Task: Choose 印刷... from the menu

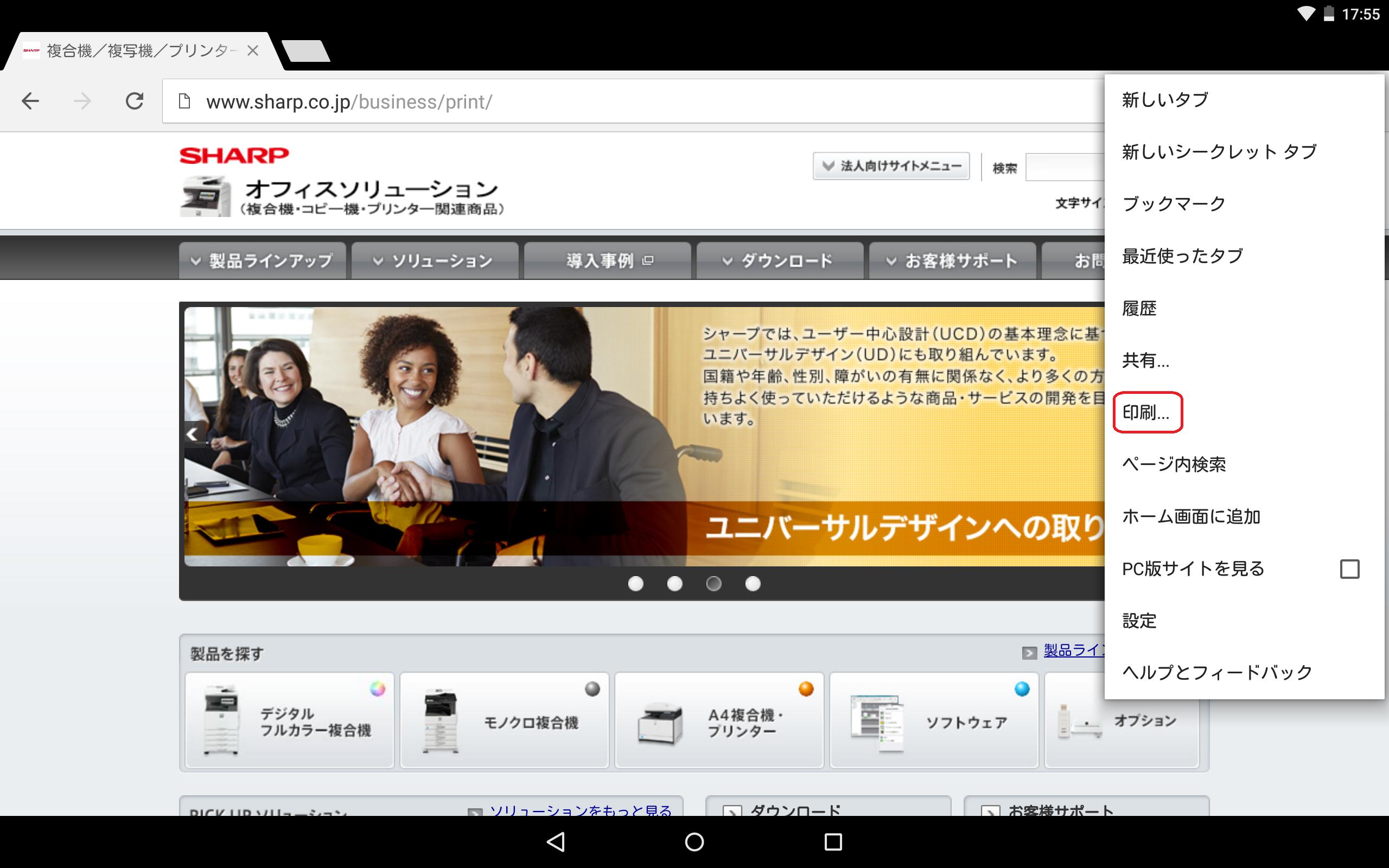Action: point(1244,412)
